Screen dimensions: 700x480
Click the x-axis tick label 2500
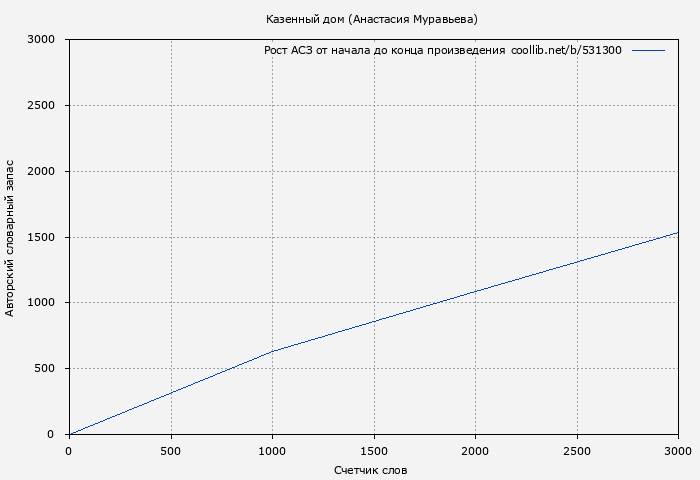[x=576, y=452]
